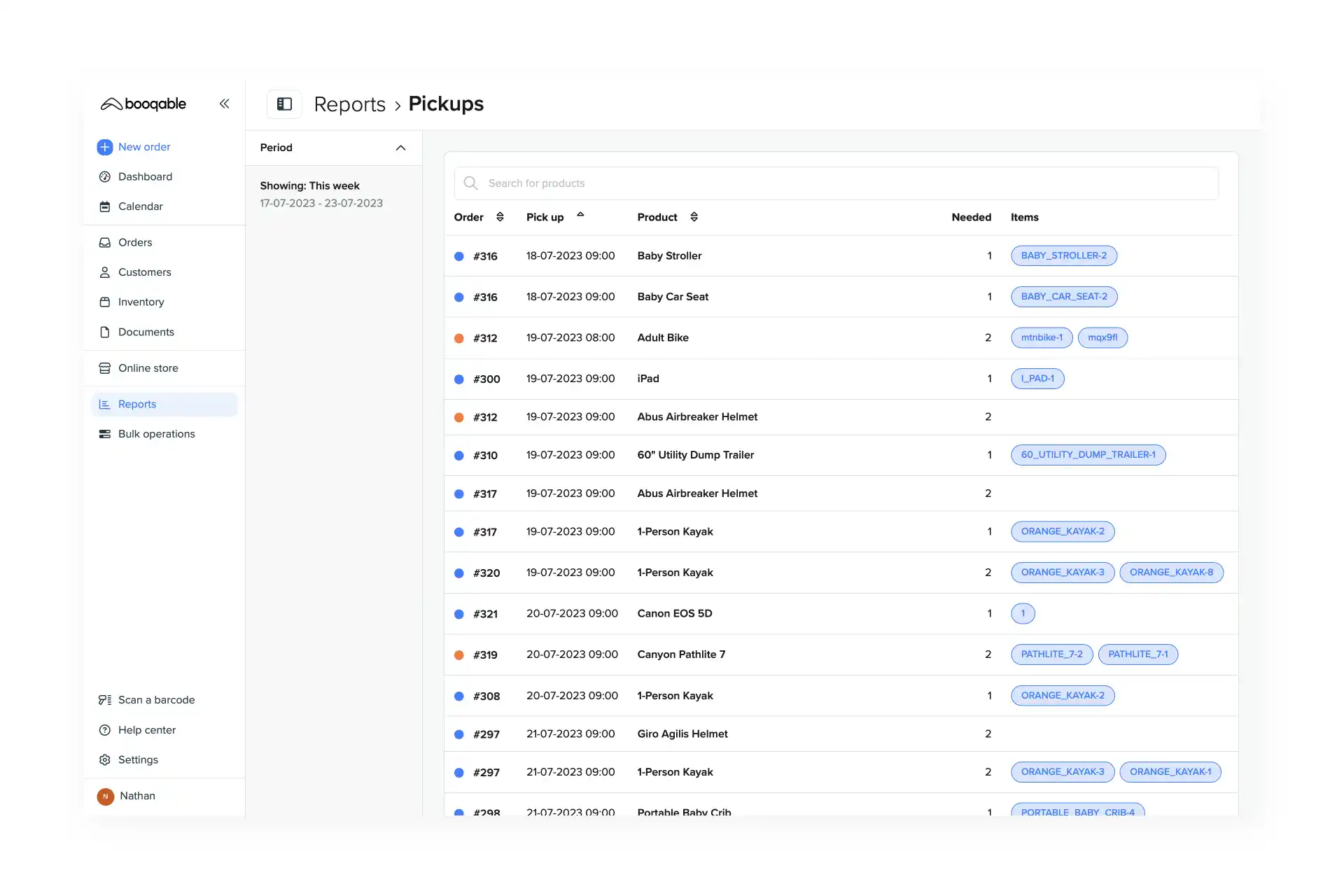Click the Bulk operations icon
Screen dimensions: 1344x896
[103, 433]
